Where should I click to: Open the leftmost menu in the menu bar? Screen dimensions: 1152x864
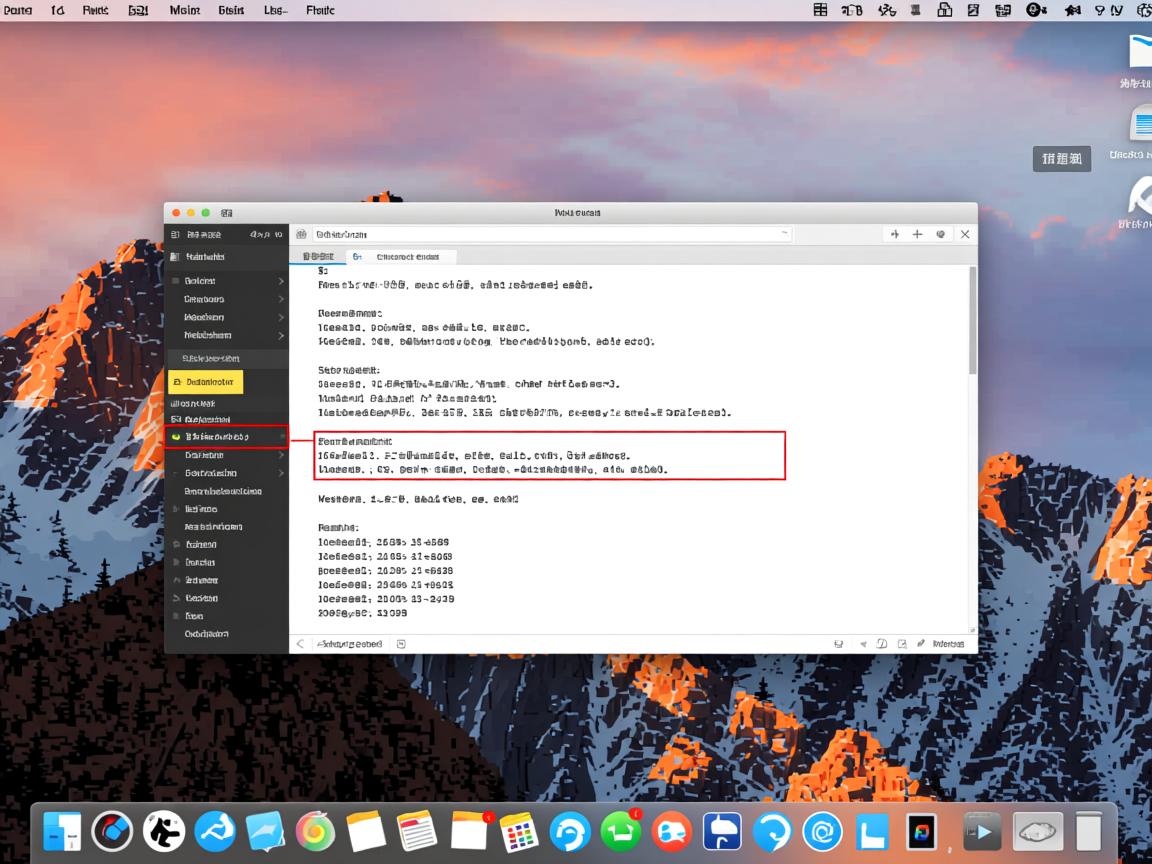18,10
